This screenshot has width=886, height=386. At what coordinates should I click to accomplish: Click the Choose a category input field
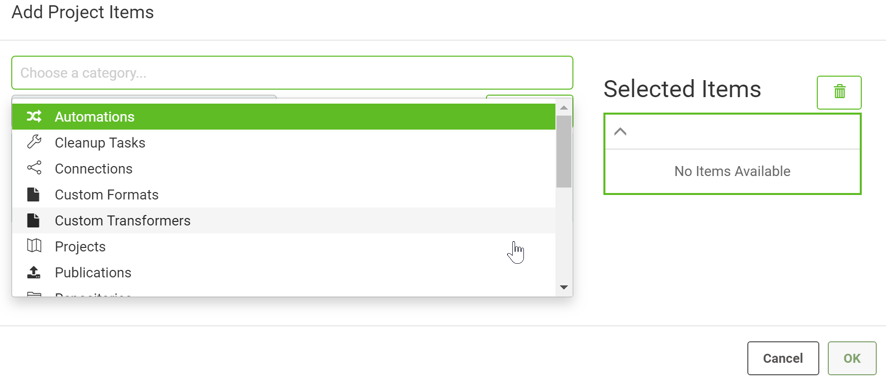point(292,73)
